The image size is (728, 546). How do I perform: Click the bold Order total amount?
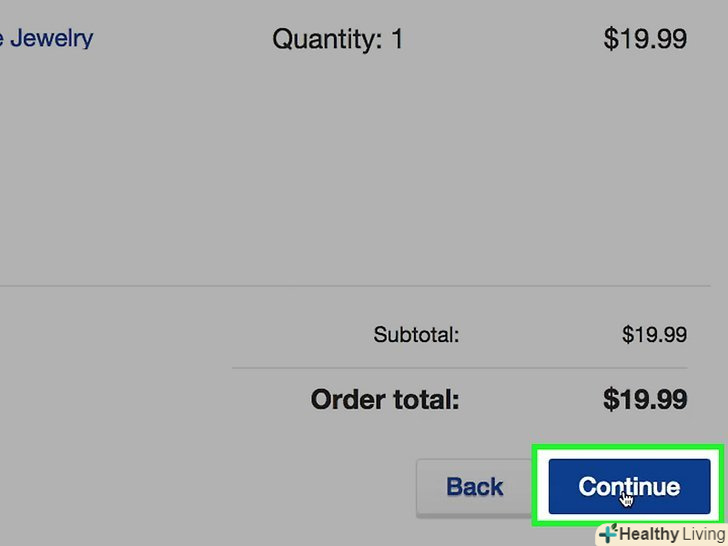click(x=644, y=400)
